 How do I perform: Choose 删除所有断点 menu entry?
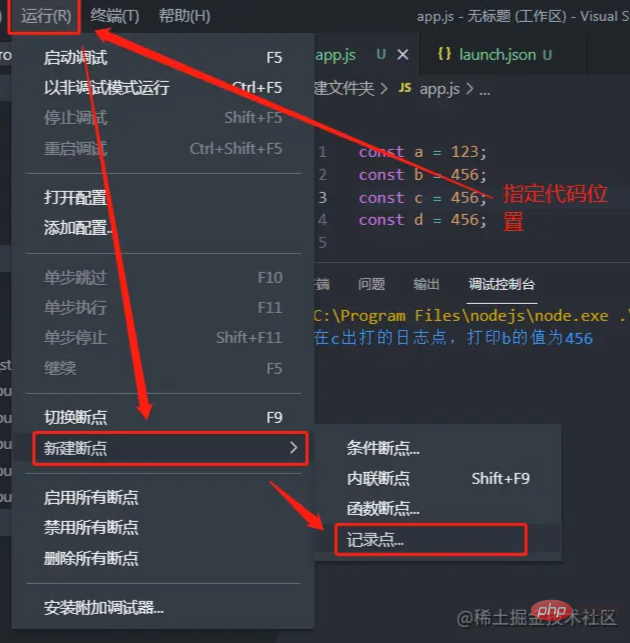click(x=163, y=558)
